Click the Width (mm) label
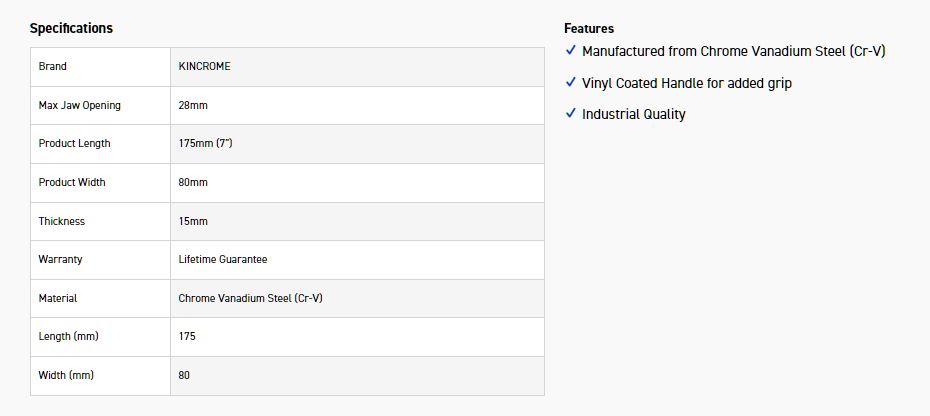Viewport: 930px width, 416px height. point(66,375)
